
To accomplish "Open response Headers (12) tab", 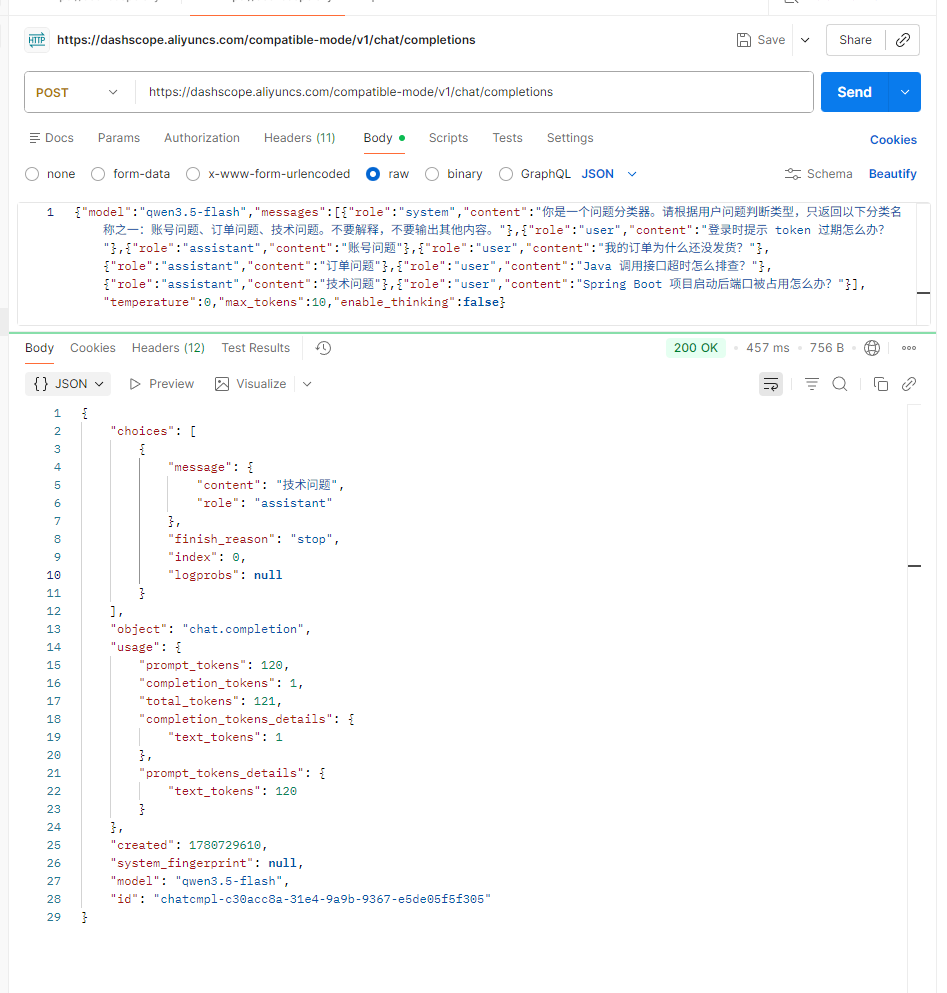I will (168, 348).
